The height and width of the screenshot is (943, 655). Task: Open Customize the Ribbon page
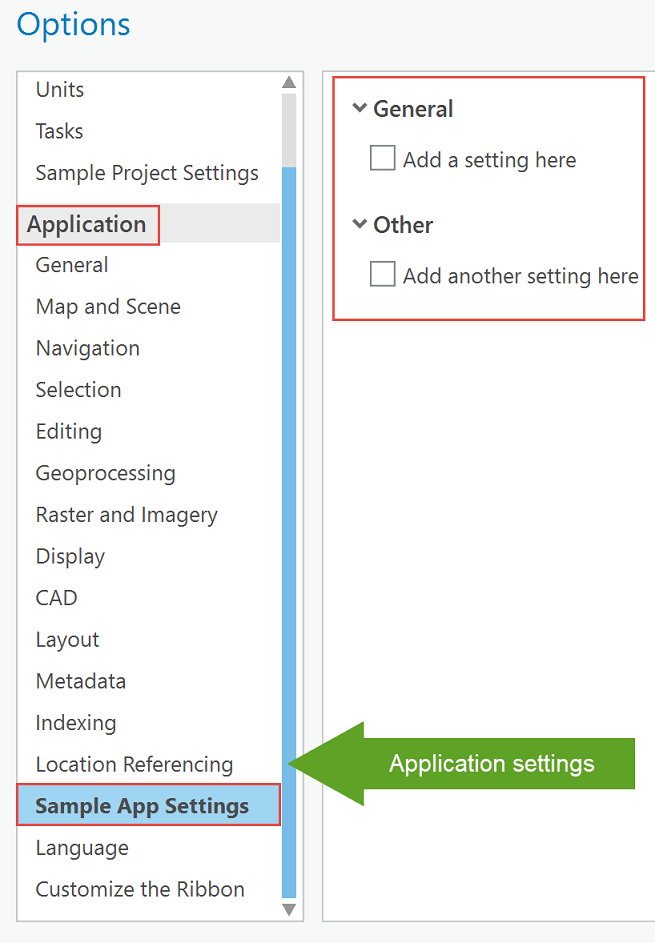click(140, 889)
